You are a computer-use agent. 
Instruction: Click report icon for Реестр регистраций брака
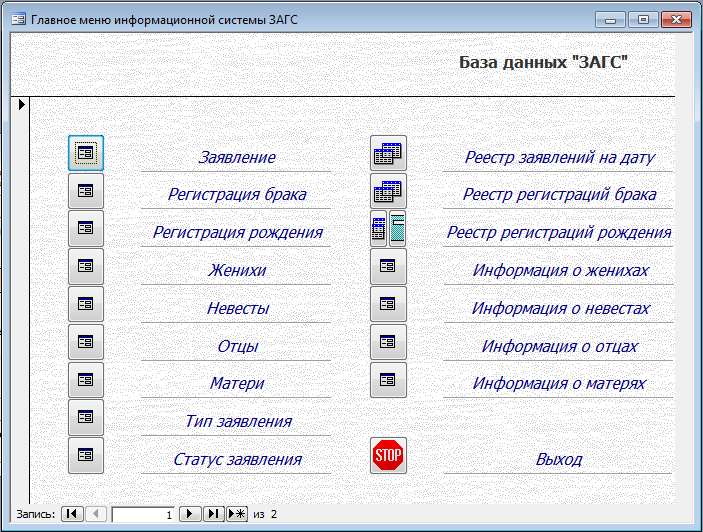click(388, 191)
